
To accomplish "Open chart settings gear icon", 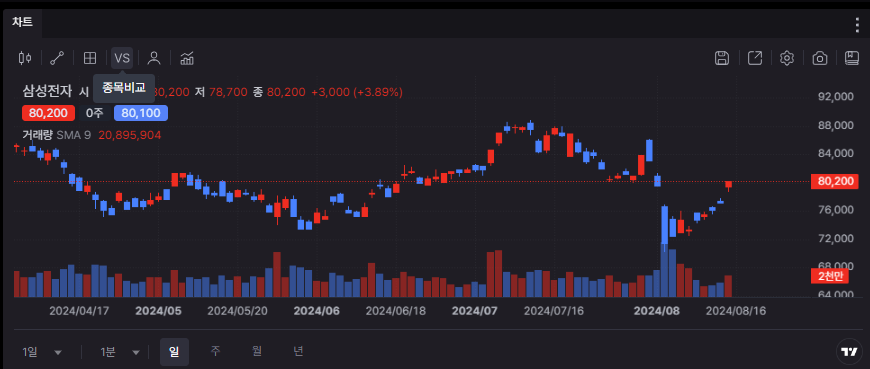I will 787,58.
